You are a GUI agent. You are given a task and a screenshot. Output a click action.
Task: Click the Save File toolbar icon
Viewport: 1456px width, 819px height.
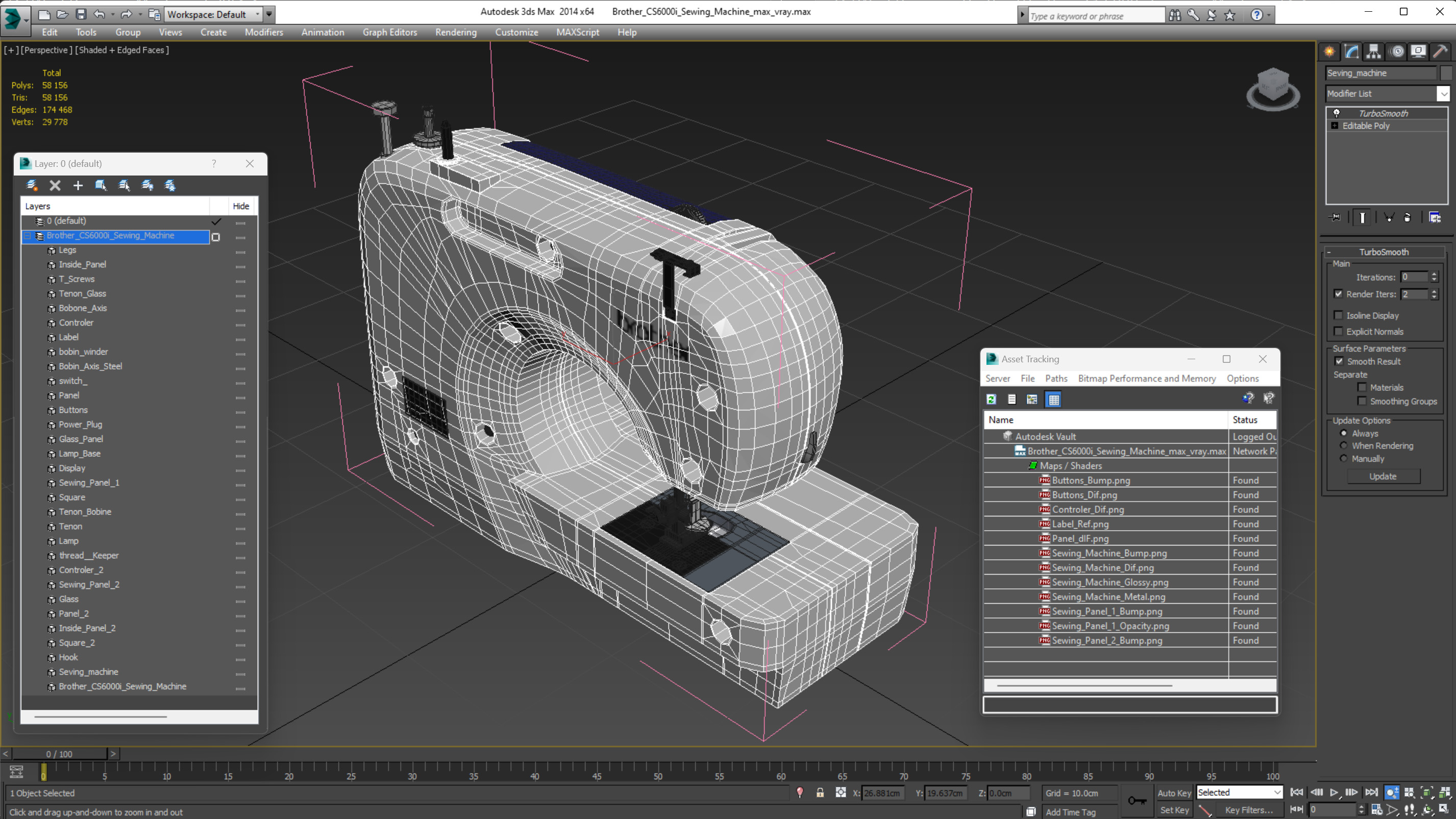coord(81,14)
